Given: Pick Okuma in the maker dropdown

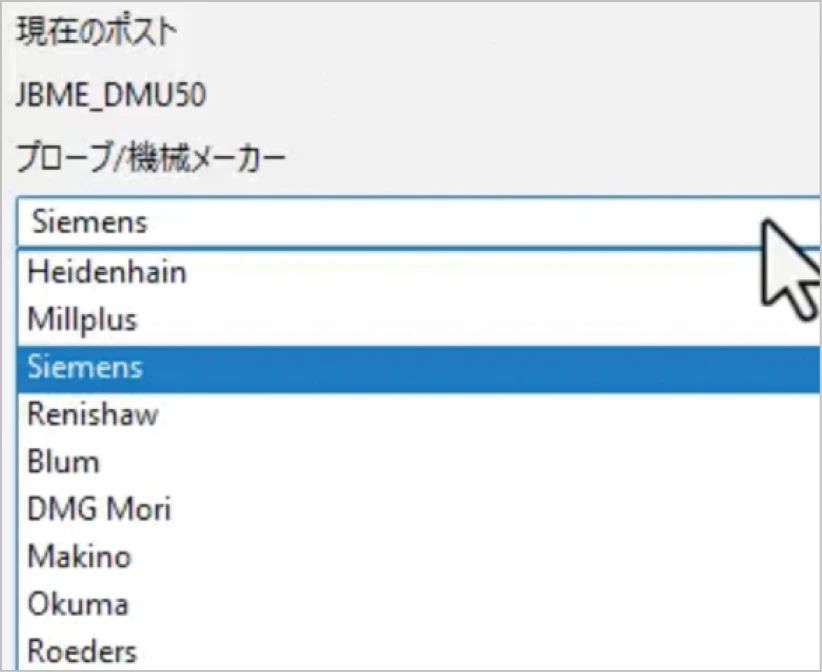Looking at the screenshot, I should tap(77, 604).
